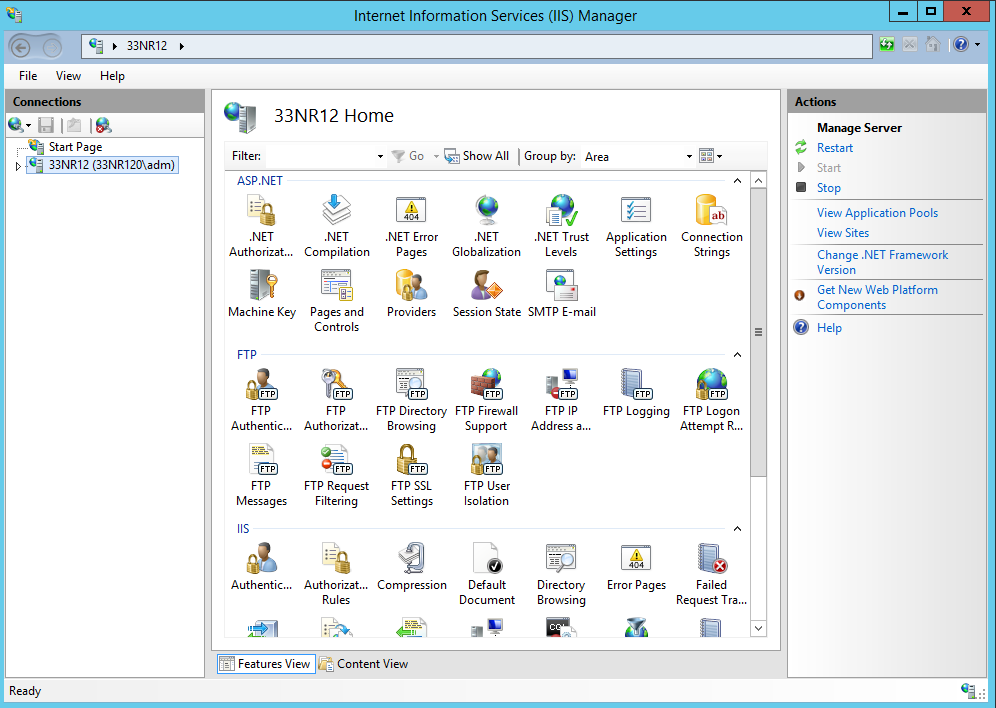
Task: Open IIS Authorization Rules feature
Action: click(x=336, y=574)
